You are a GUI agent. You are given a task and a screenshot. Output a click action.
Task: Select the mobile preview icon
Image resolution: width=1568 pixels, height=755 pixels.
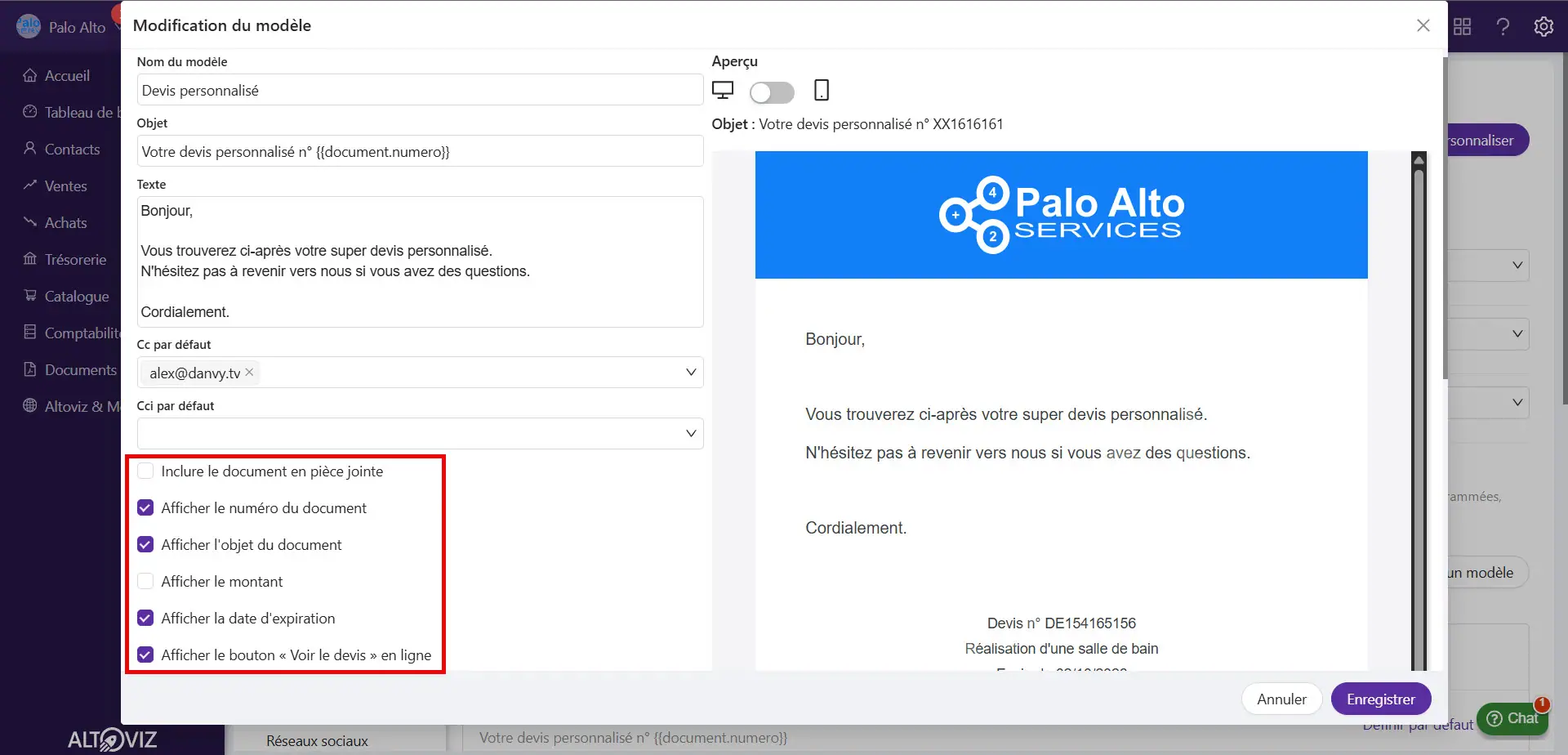click(822, 90)
